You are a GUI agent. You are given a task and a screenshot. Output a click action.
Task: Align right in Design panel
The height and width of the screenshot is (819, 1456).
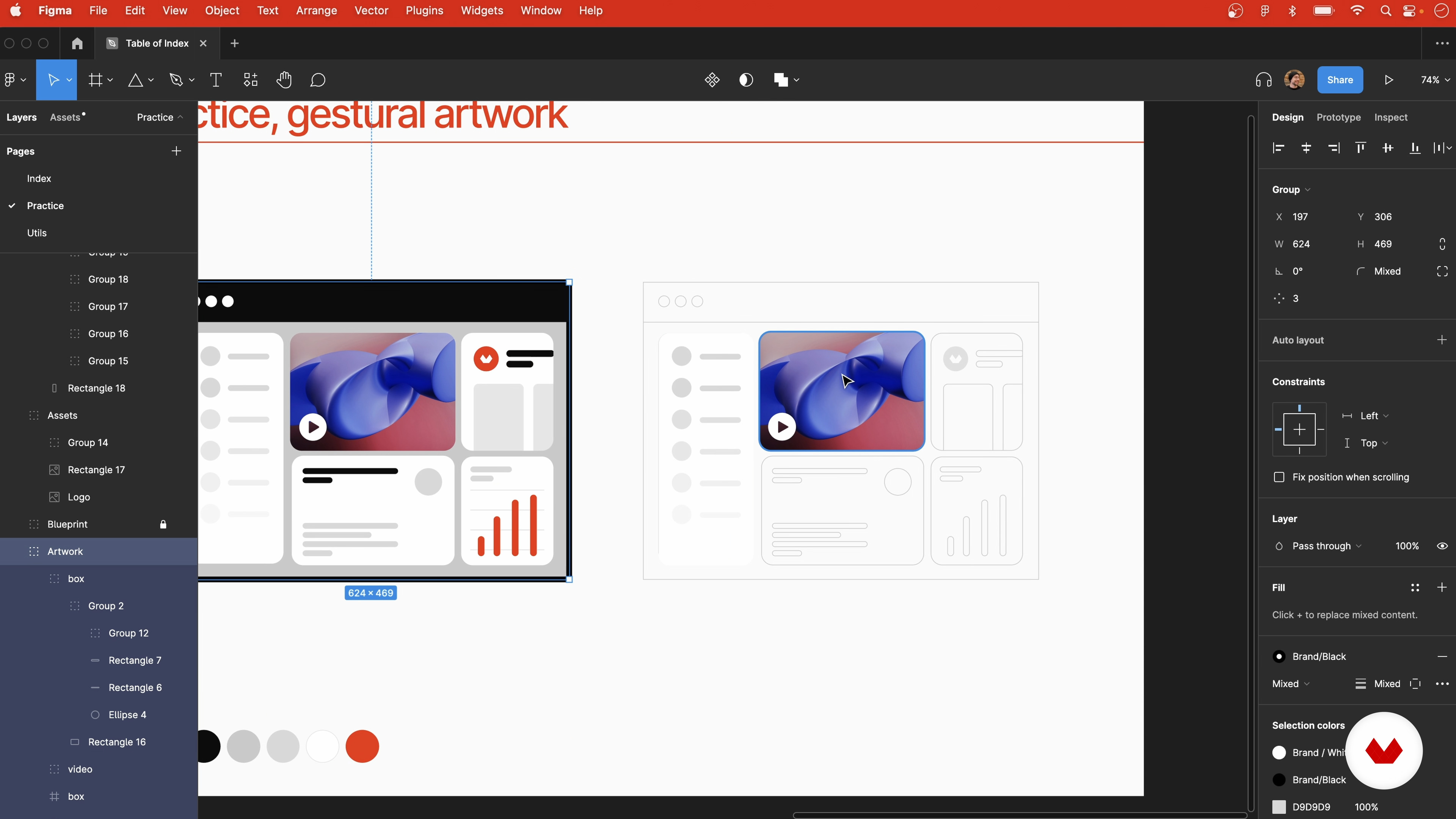tap(1334, 148)
